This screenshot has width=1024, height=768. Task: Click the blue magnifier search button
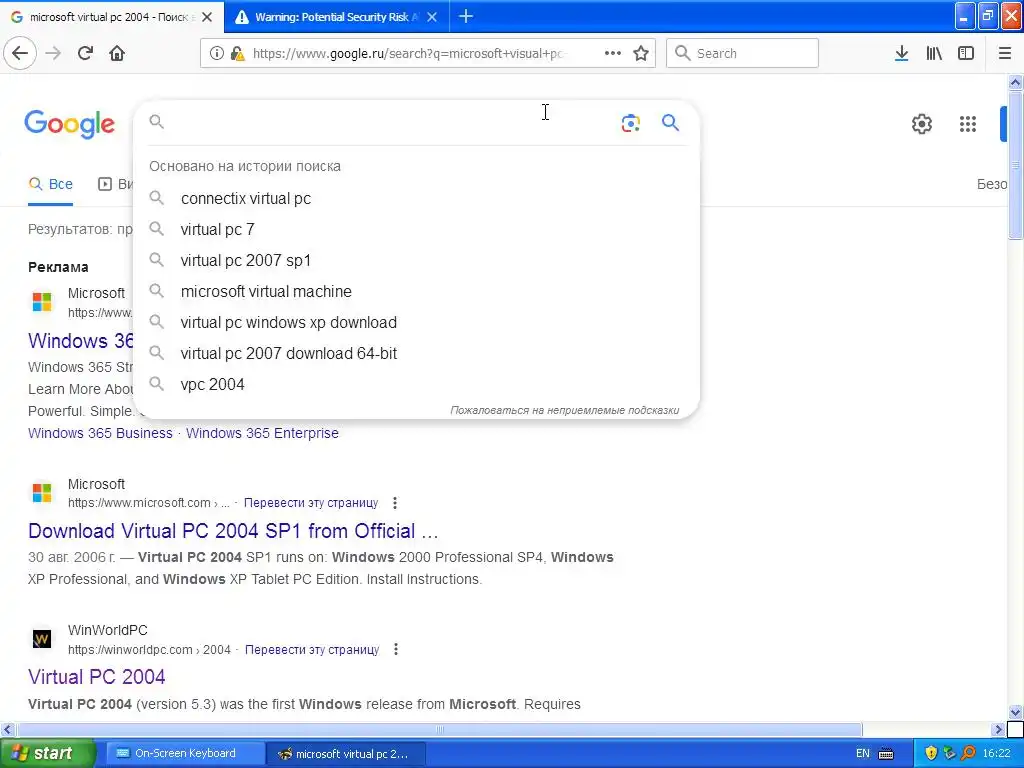tap(670, 123)
